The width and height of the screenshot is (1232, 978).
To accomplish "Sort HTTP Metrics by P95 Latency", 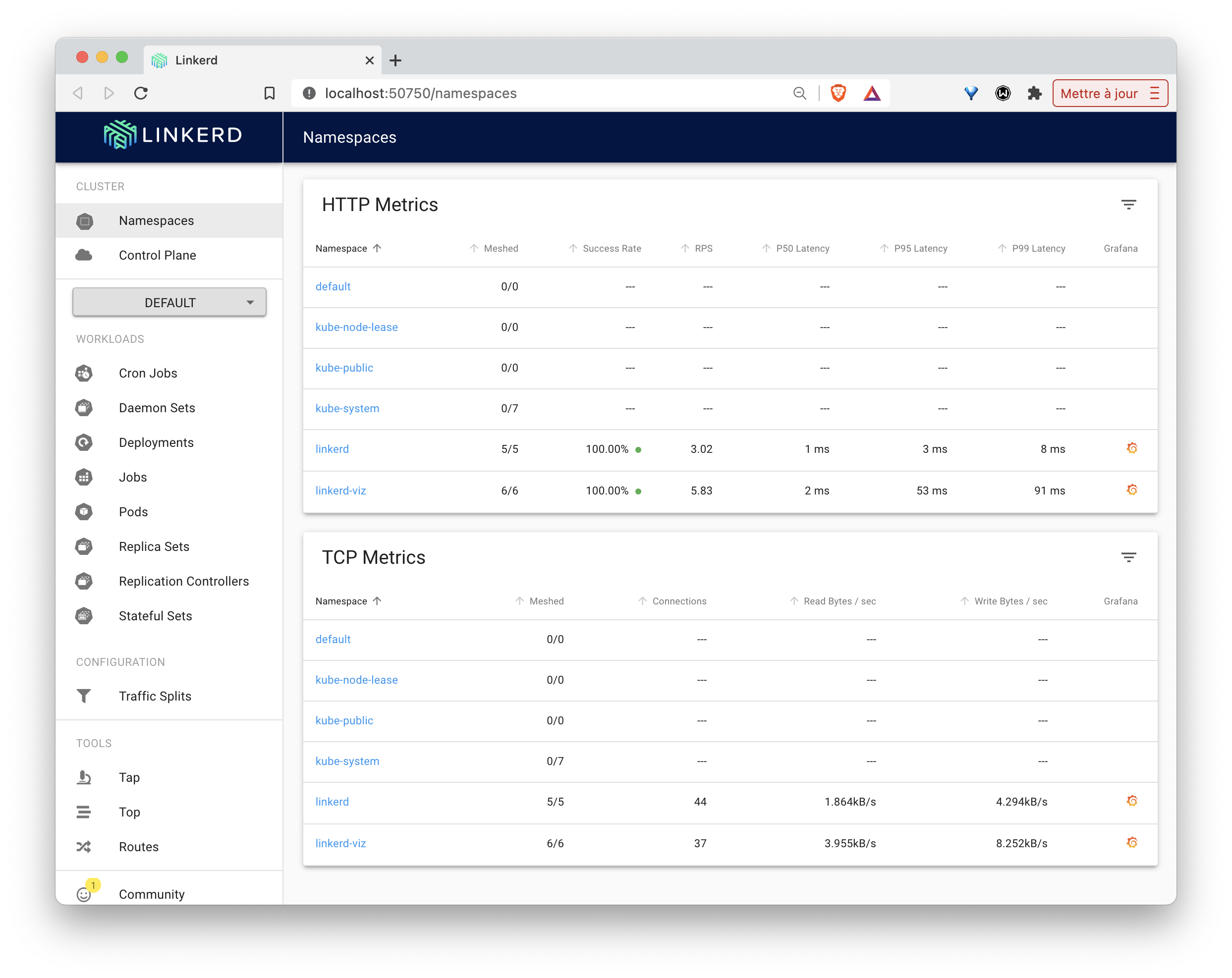I will click(913, 249).
